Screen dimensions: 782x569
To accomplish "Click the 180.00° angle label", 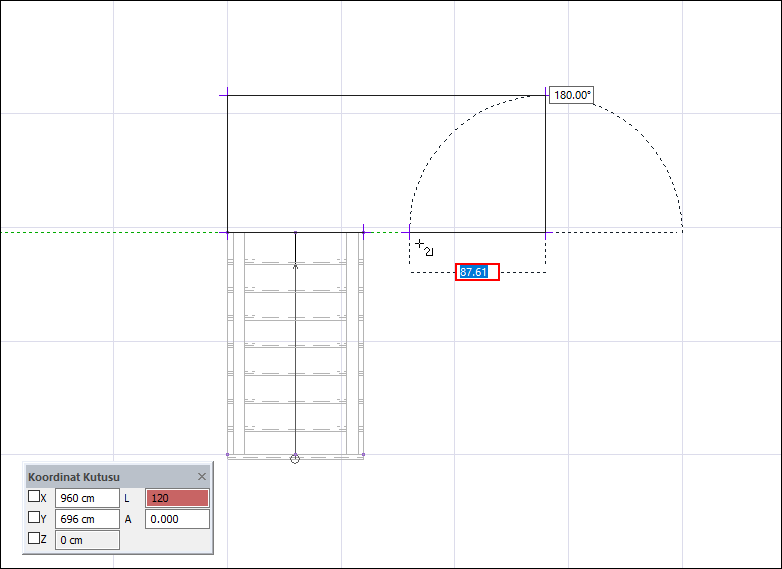I will click(x=572, y=95).
